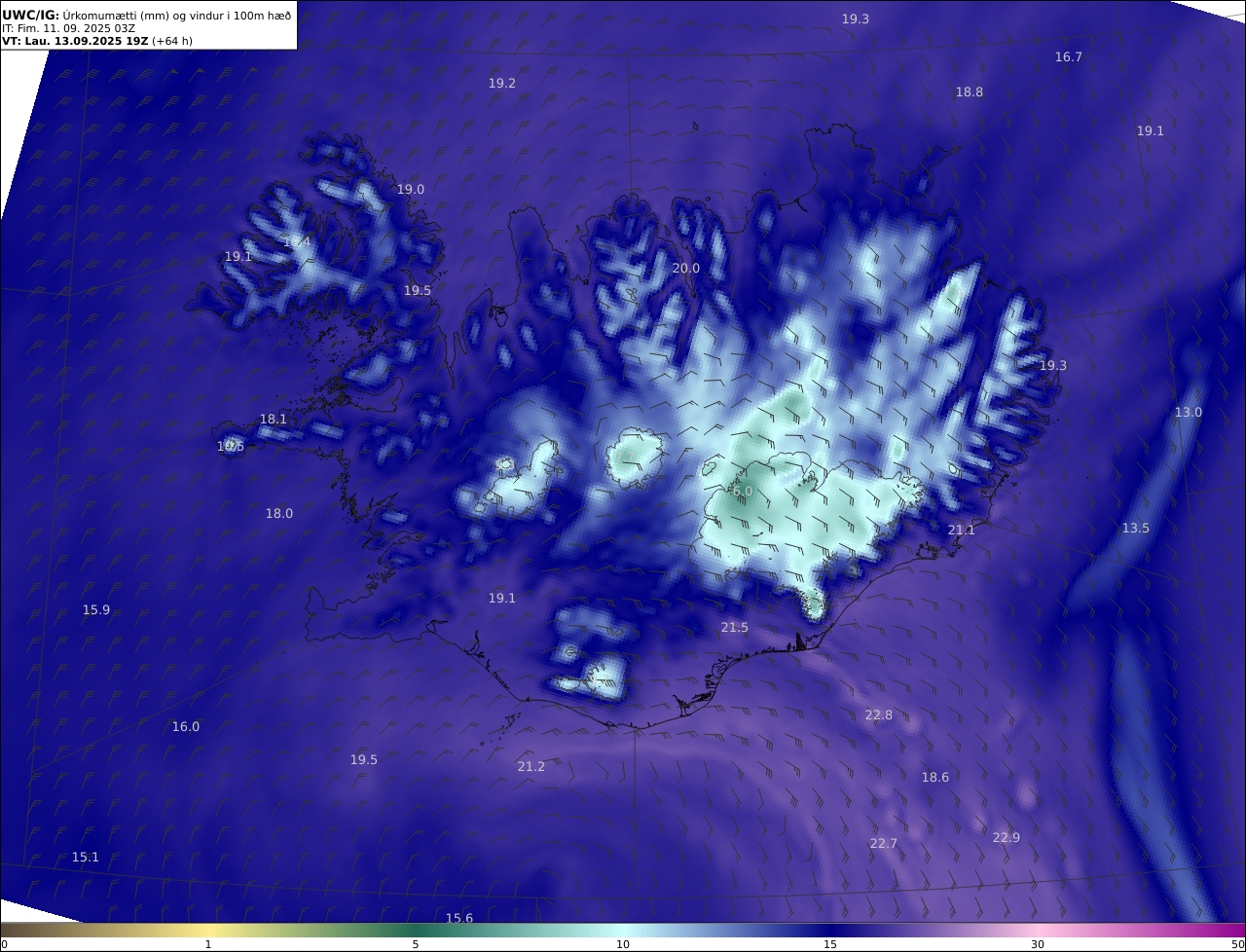1246x952 pixels.
Task: Click the map value 22.8
Action: [x=879, y=715]
